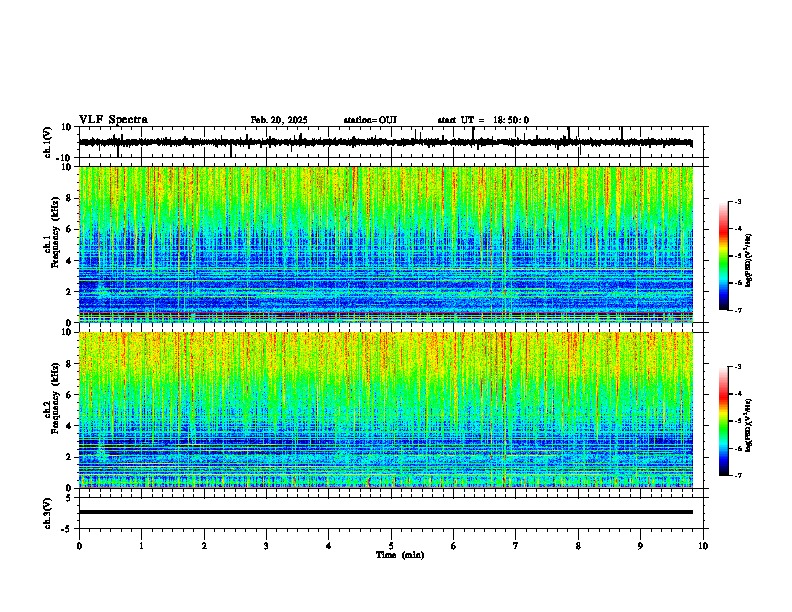Click the "8" kHz tick on ch.1 frequency axis
Screen dimensions: 792x612
(70, 198)
